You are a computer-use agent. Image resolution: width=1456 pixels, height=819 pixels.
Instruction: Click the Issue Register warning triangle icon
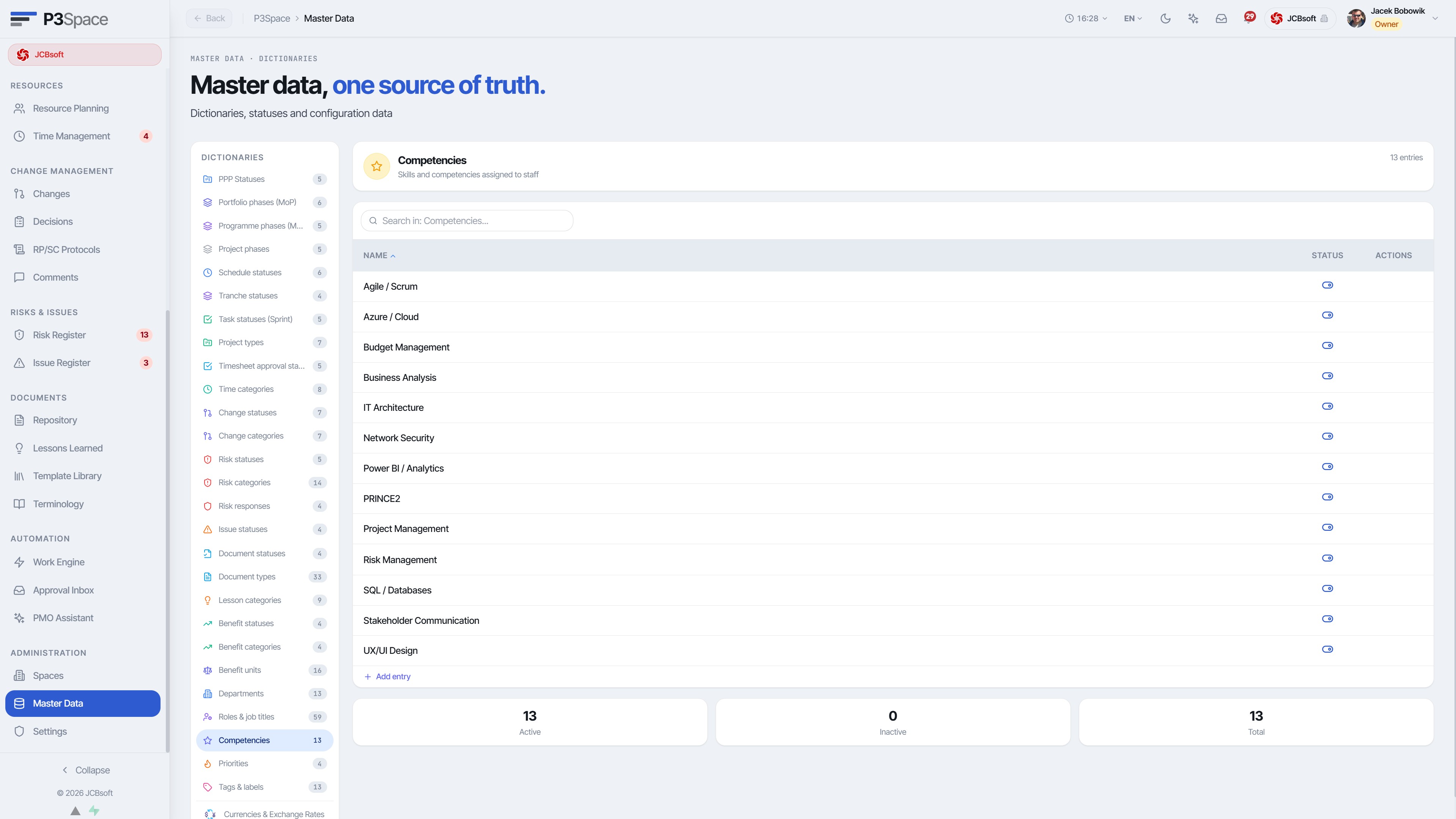point(19,363)
